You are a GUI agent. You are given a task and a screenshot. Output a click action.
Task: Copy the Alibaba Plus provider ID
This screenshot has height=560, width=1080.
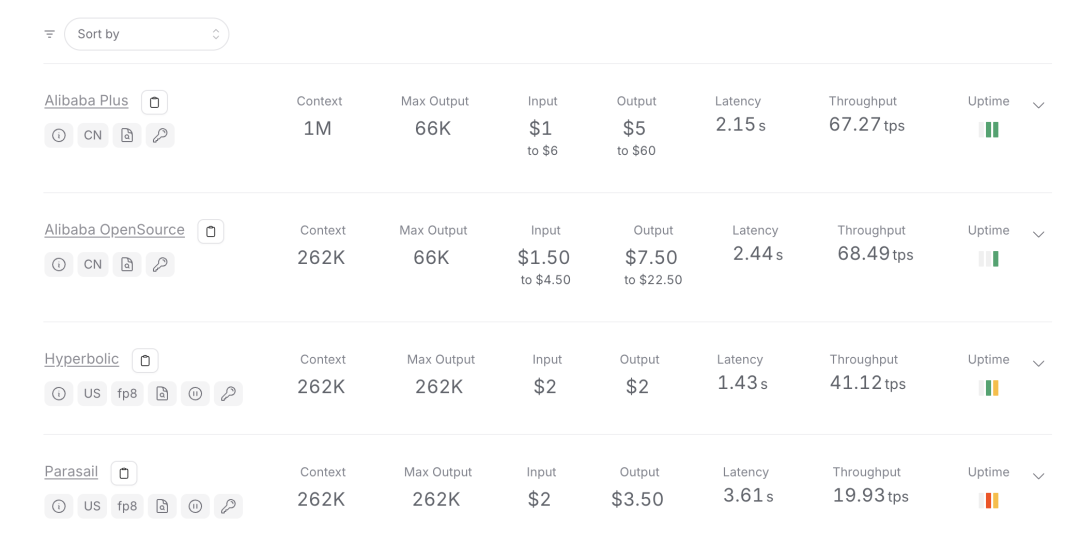(154, 102)
